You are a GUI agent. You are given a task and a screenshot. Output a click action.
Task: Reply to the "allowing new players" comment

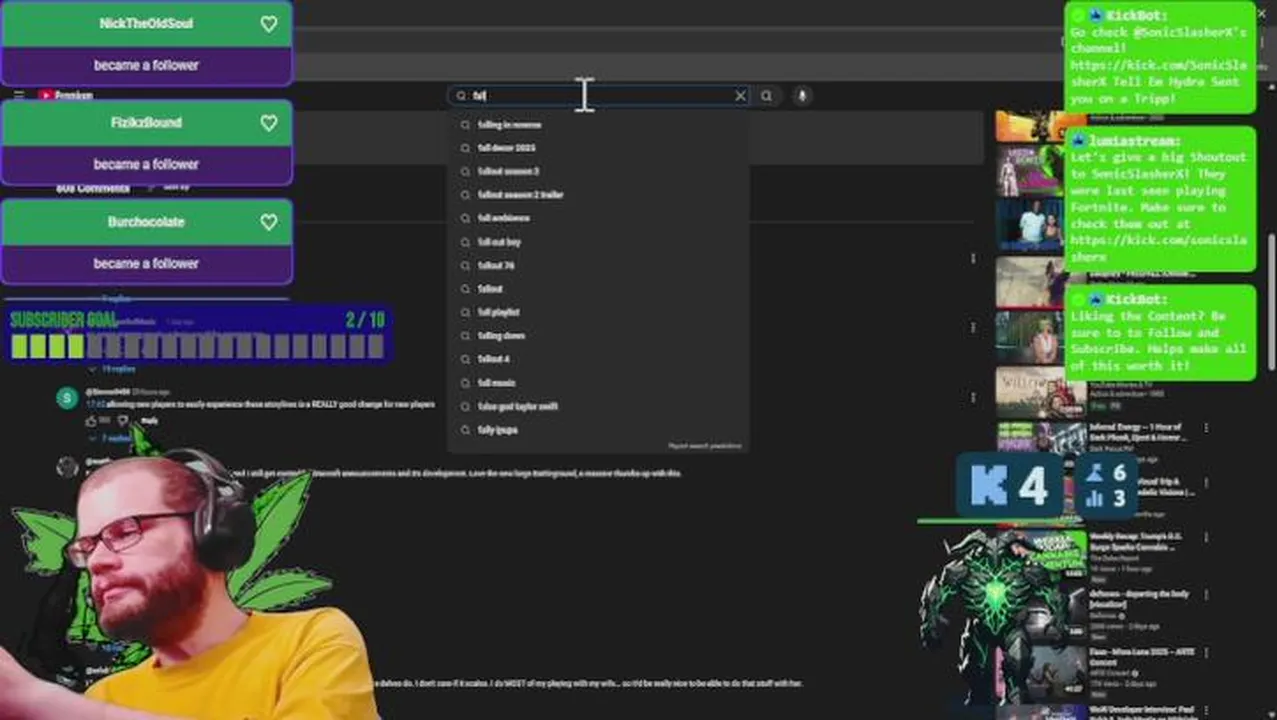(149, 421)
